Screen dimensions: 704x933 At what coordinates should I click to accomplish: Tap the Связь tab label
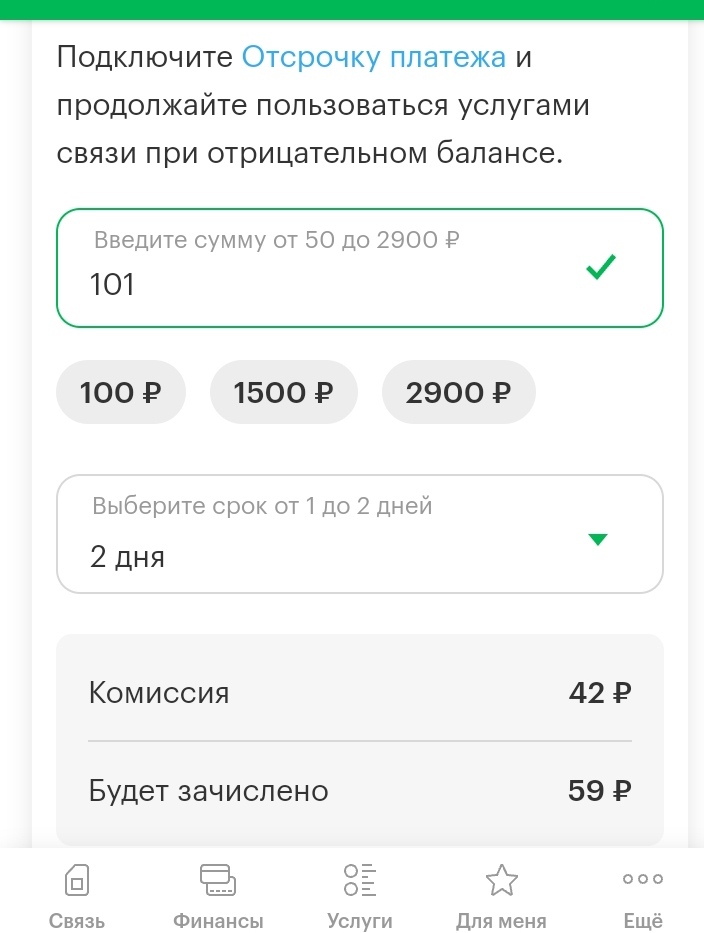76,921
